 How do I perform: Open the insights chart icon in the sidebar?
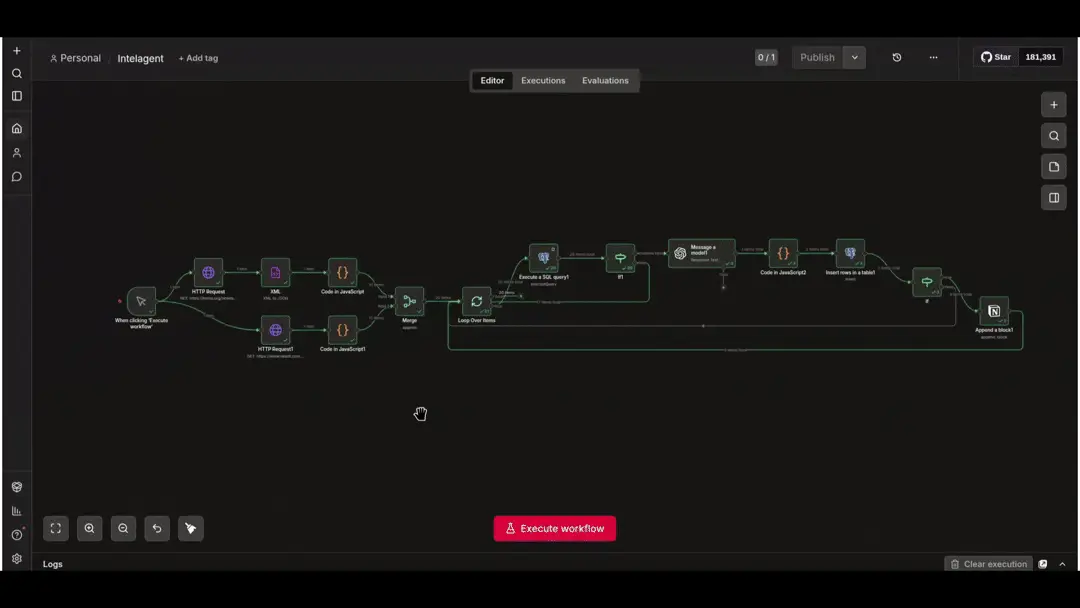pyautogui.click(x=17, y=511)
